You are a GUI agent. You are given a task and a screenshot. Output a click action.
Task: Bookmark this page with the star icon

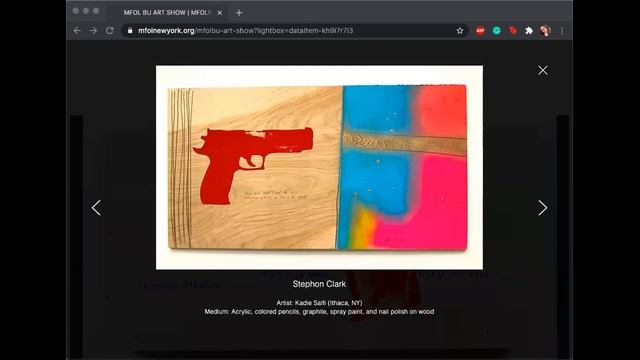460,31
